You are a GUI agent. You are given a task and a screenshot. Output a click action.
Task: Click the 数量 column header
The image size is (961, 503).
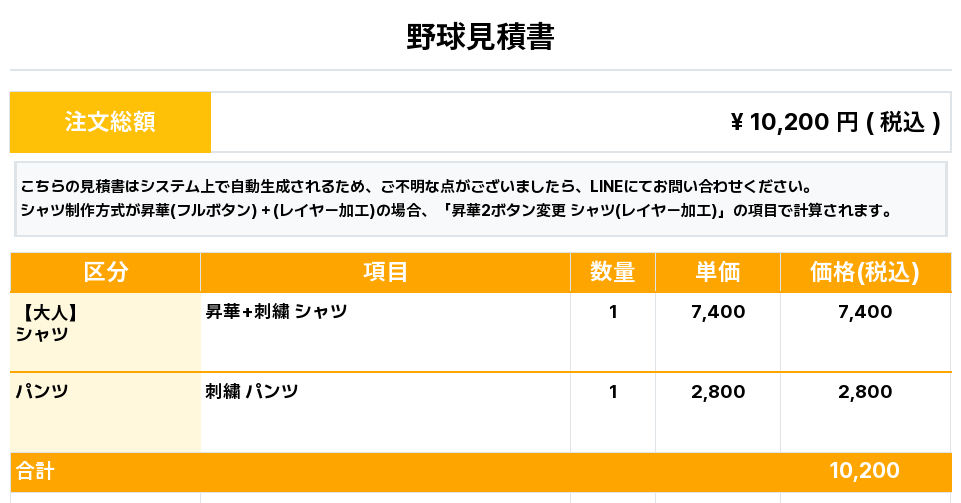pos(612,272)
